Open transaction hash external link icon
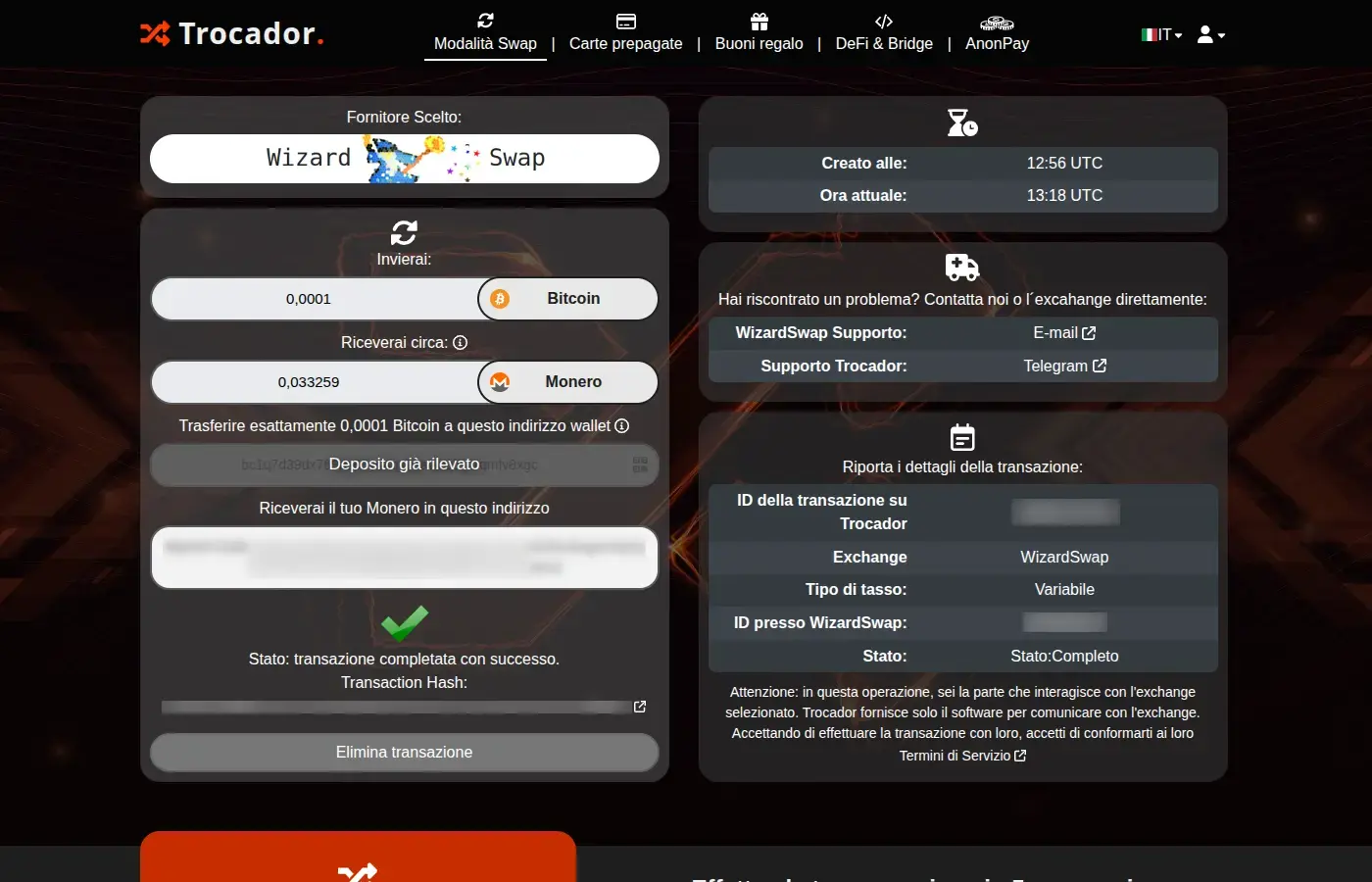Image resolution: width=1372 pixels, height=882 pixels. click(x=640, y=707)
